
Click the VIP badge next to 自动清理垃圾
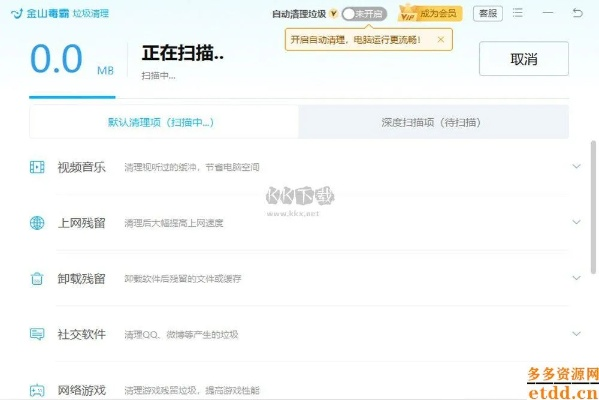coord(333,14)
